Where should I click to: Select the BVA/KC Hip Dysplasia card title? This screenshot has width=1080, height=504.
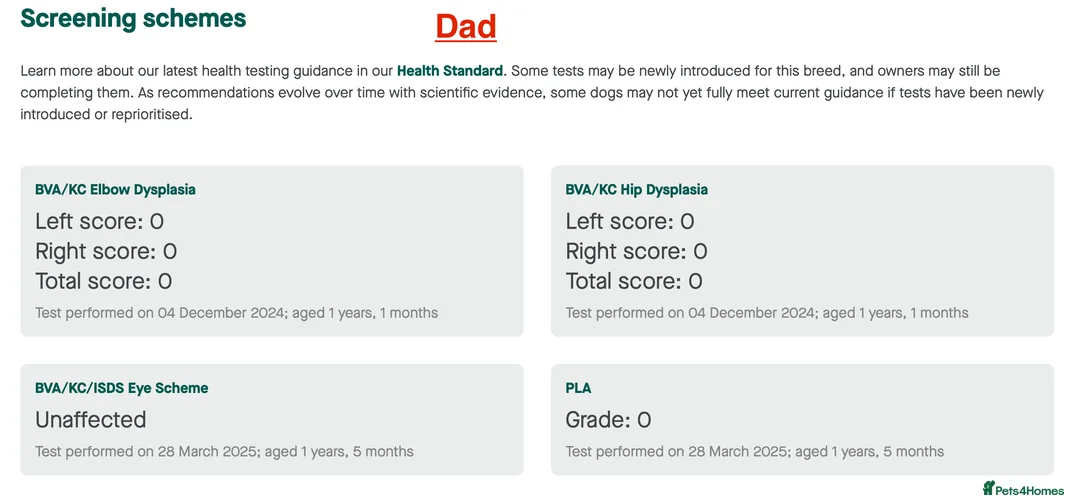[636, 189]
